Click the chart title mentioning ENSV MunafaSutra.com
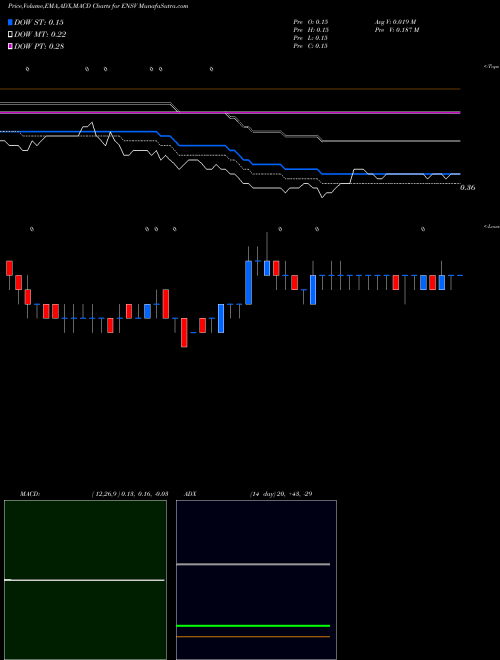The height and width of the screenshot is (660, 500). (x=98, y=6)
